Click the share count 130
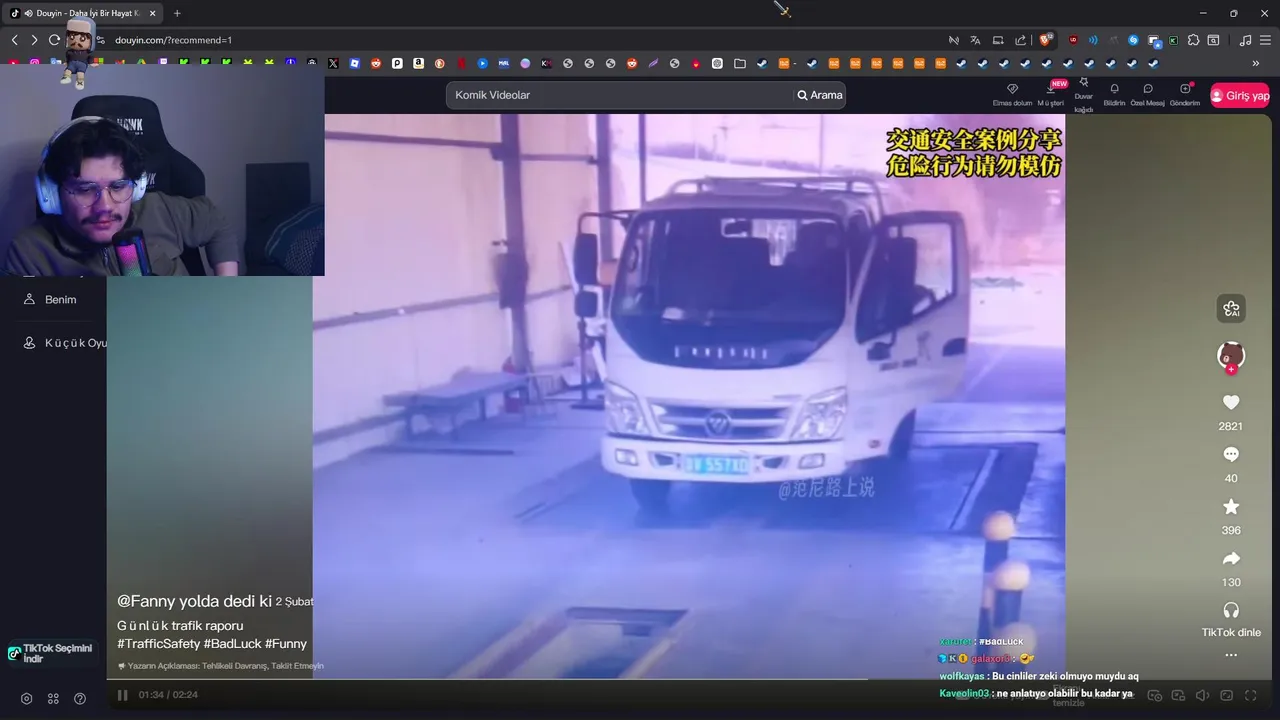1280x720 pixels. click(x=1231, y=582)
